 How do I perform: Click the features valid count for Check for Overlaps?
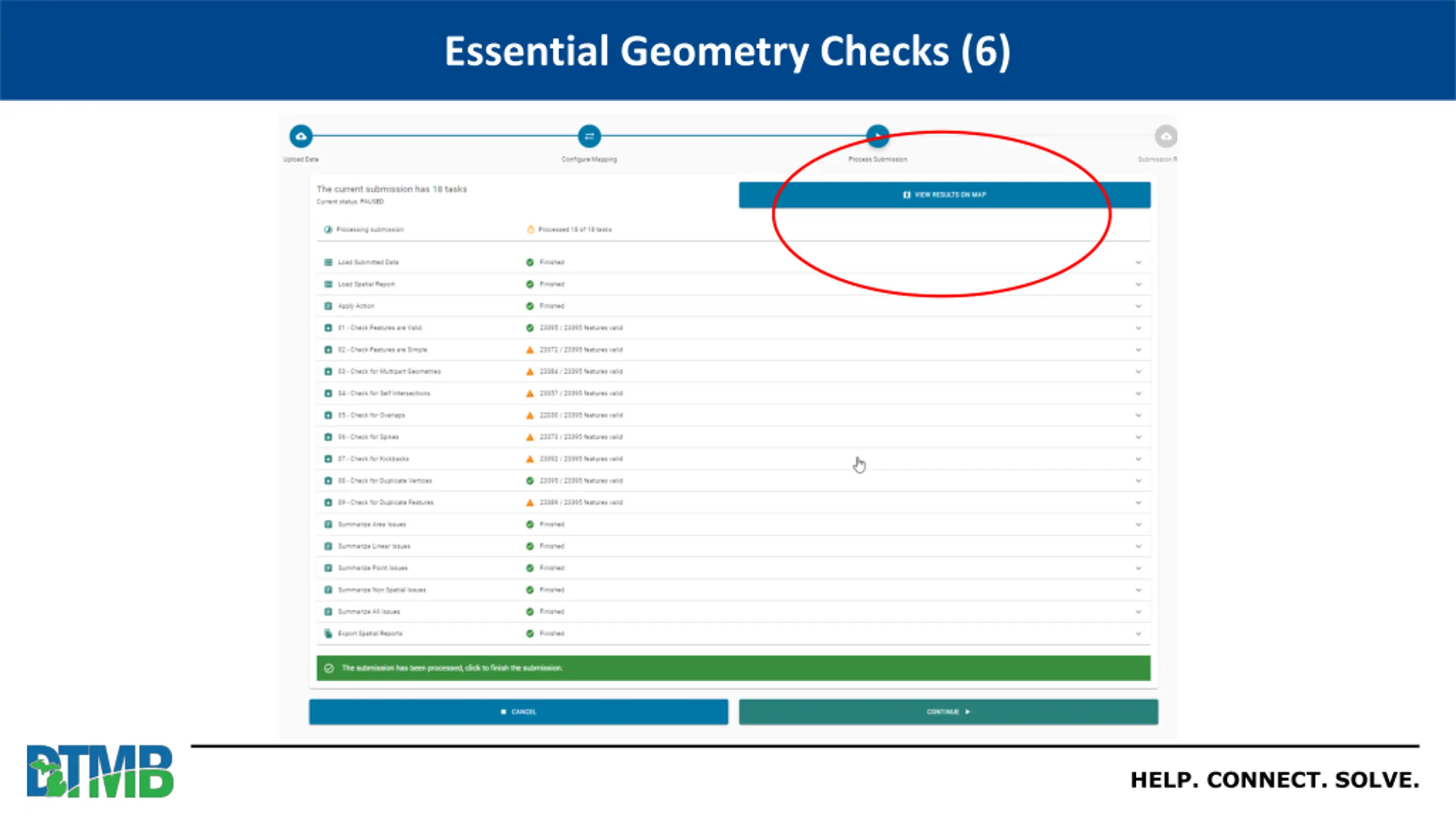581,415
